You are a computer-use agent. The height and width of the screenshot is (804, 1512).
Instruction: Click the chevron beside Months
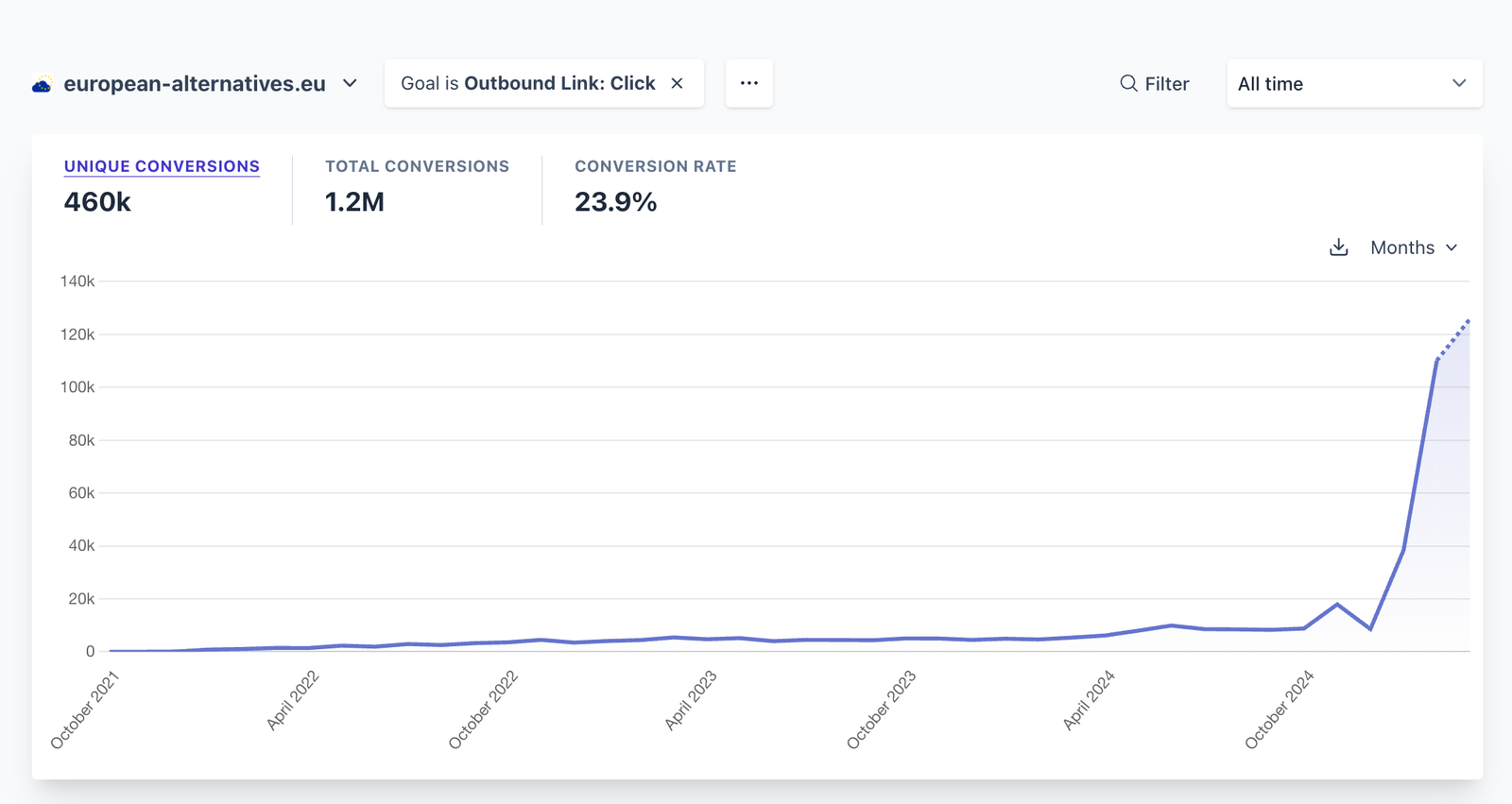(1452, 248)
